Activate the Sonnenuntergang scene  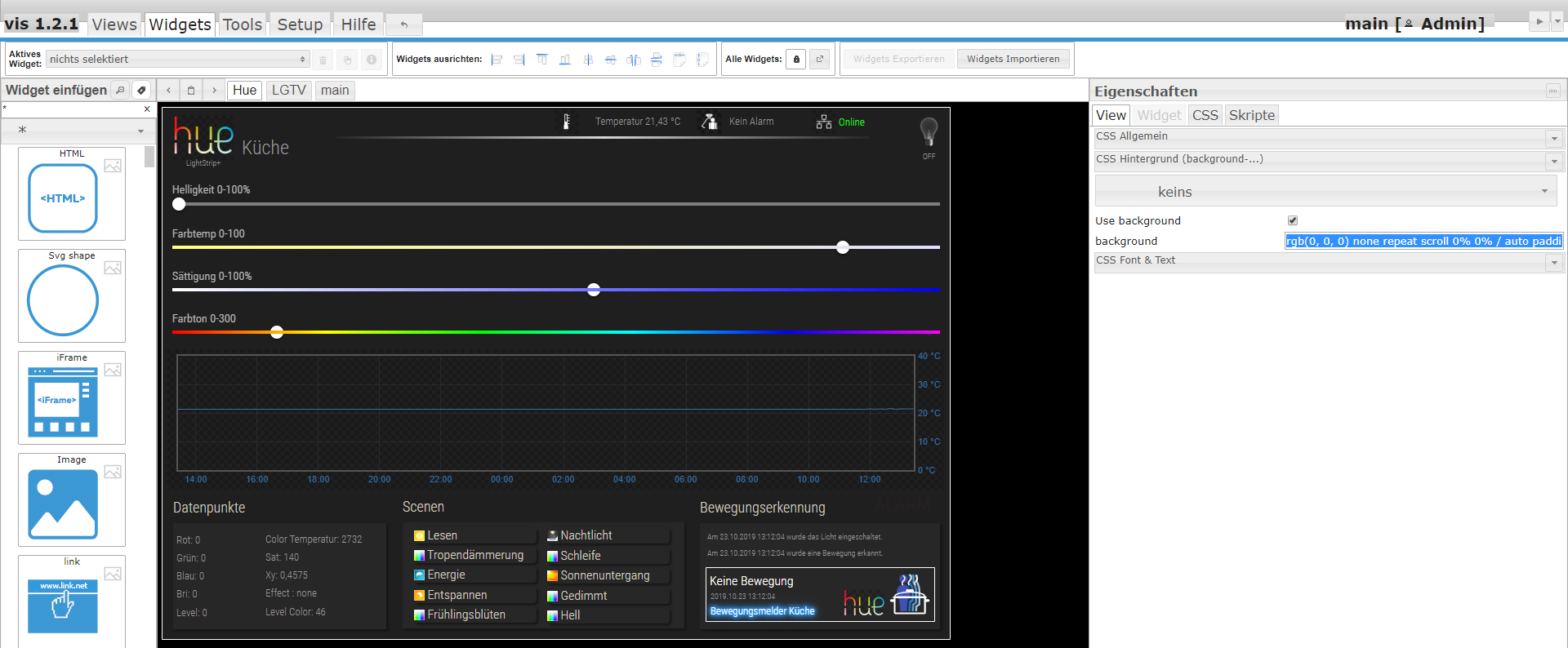[607, 575]
